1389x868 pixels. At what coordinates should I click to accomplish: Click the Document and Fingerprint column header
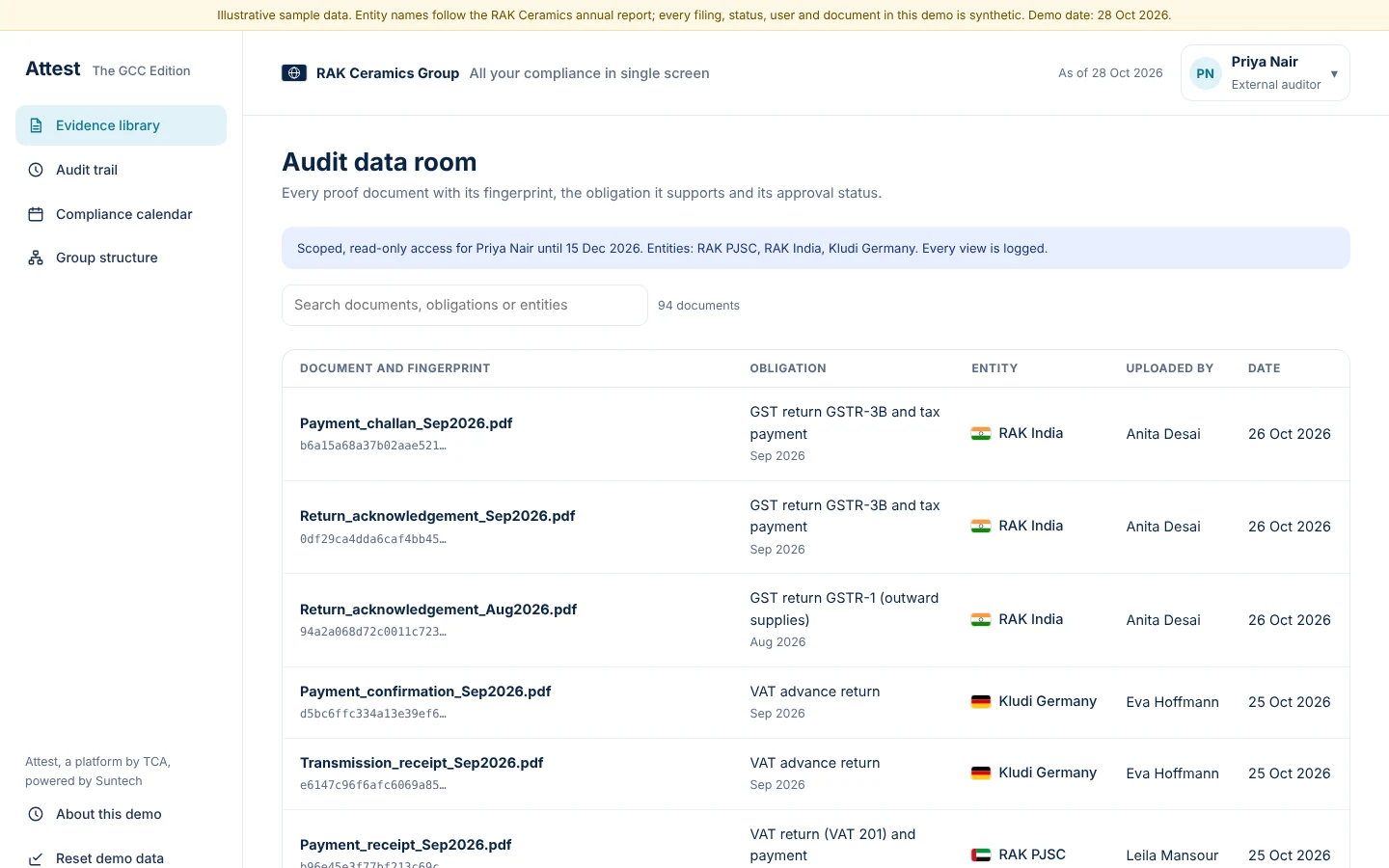point(395,368)
